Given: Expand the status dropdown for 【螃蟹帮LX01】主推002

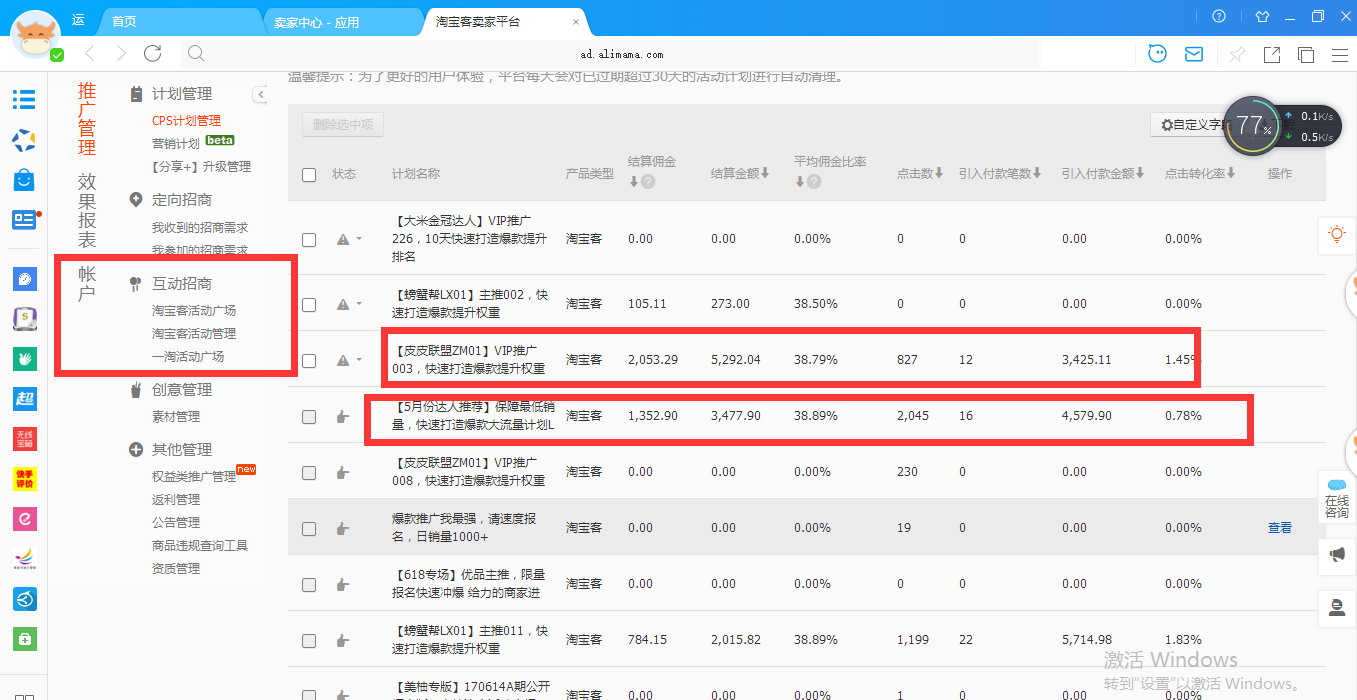Looking at the screenshot, I should coord(359,304).
